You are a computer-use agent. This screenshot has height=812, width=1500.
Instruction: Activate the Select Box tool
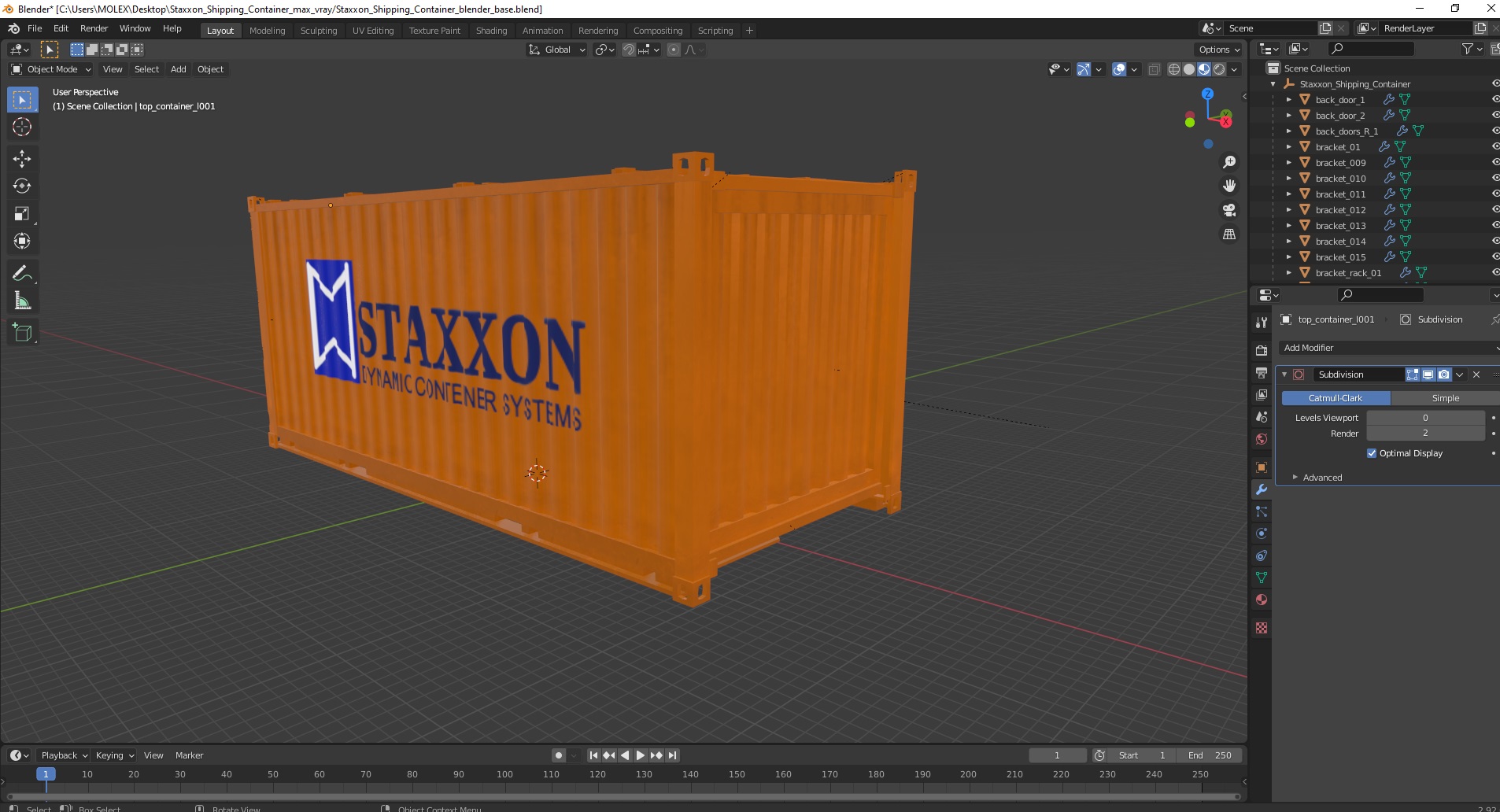pyautogui.click(x=22, y=100)
